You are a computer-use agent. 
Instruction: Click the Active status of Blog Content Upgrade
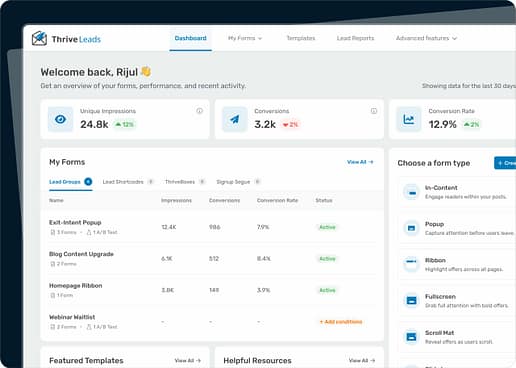click(x=327, y=259)
